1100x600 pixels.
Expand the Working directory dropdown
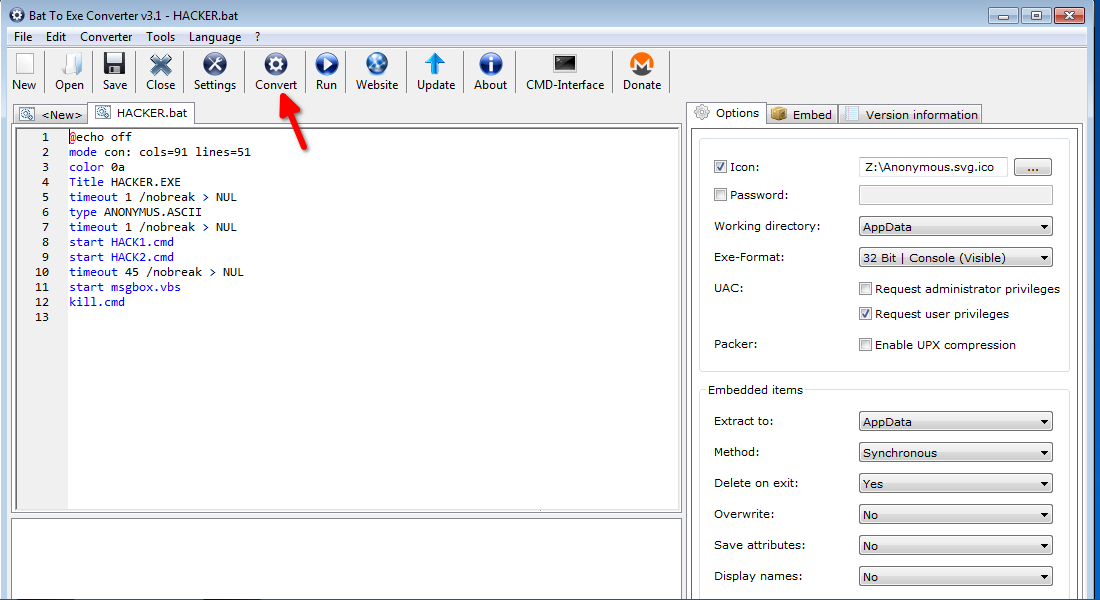[x=955, y=227]
